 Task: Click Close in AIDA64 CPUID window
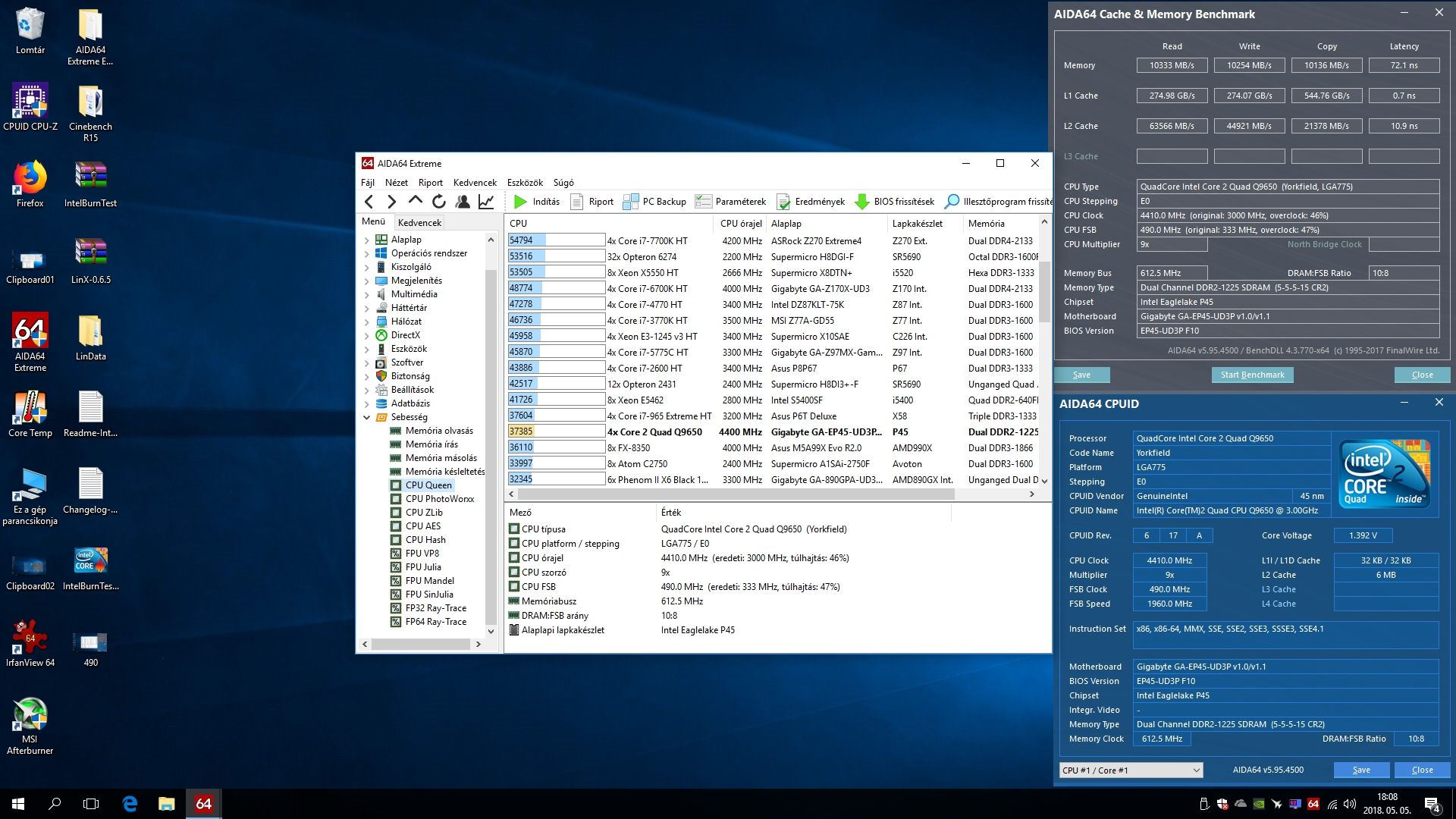click(x=1422, y=770)
